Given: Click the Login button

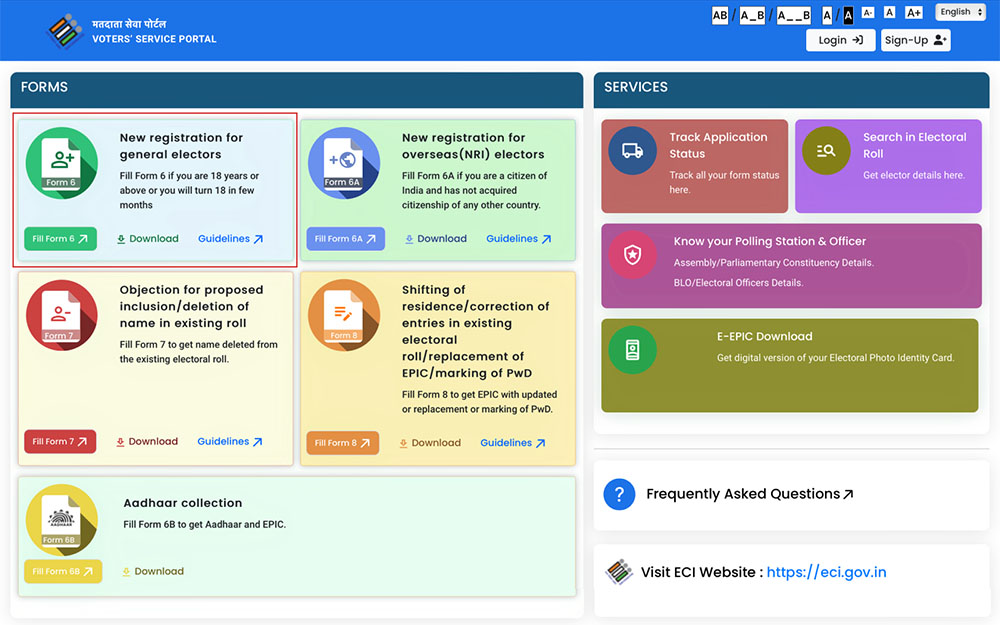Looking at the screenshot, I should pos(840,40).
